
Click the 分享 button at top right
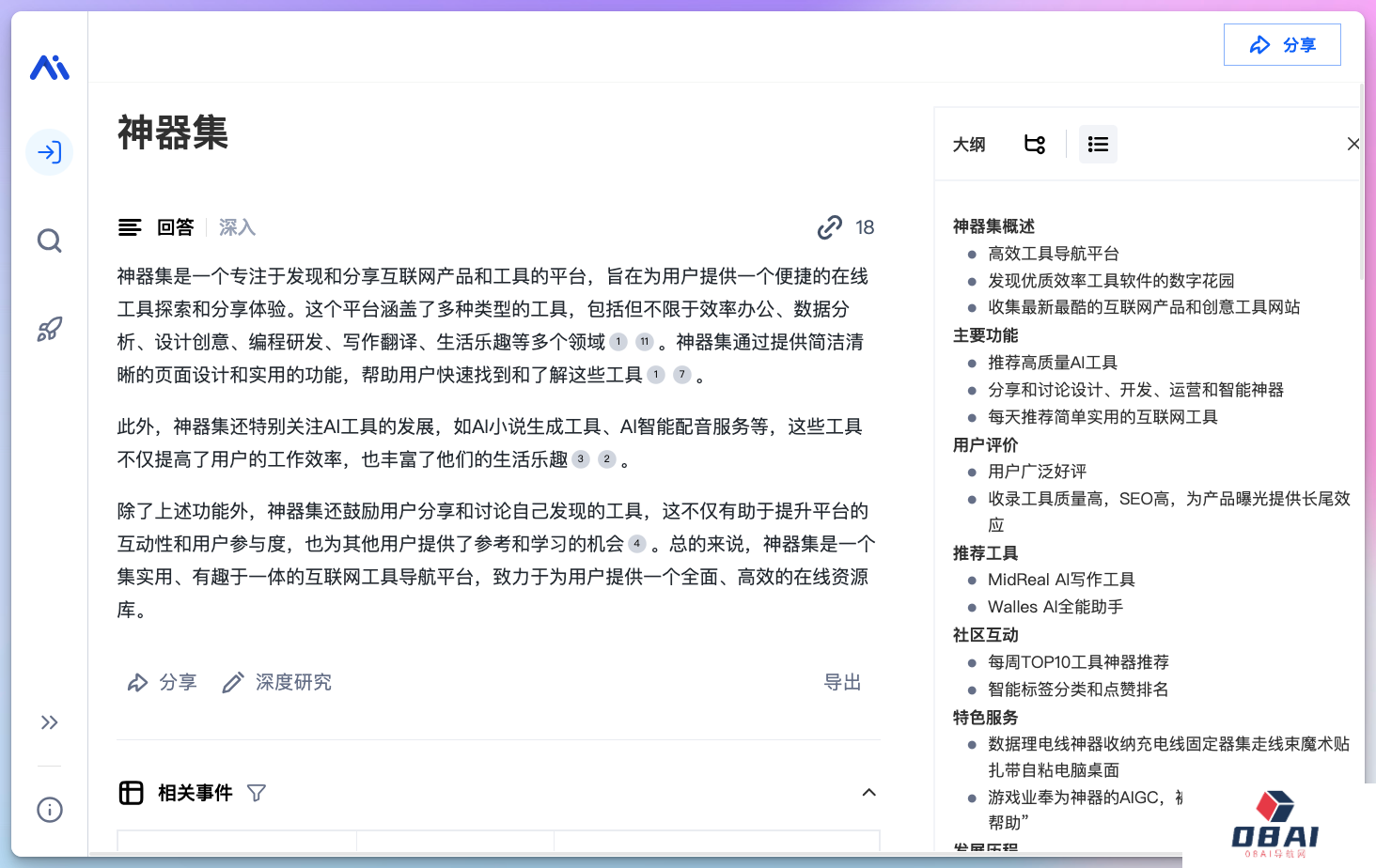coord(1282,45)
